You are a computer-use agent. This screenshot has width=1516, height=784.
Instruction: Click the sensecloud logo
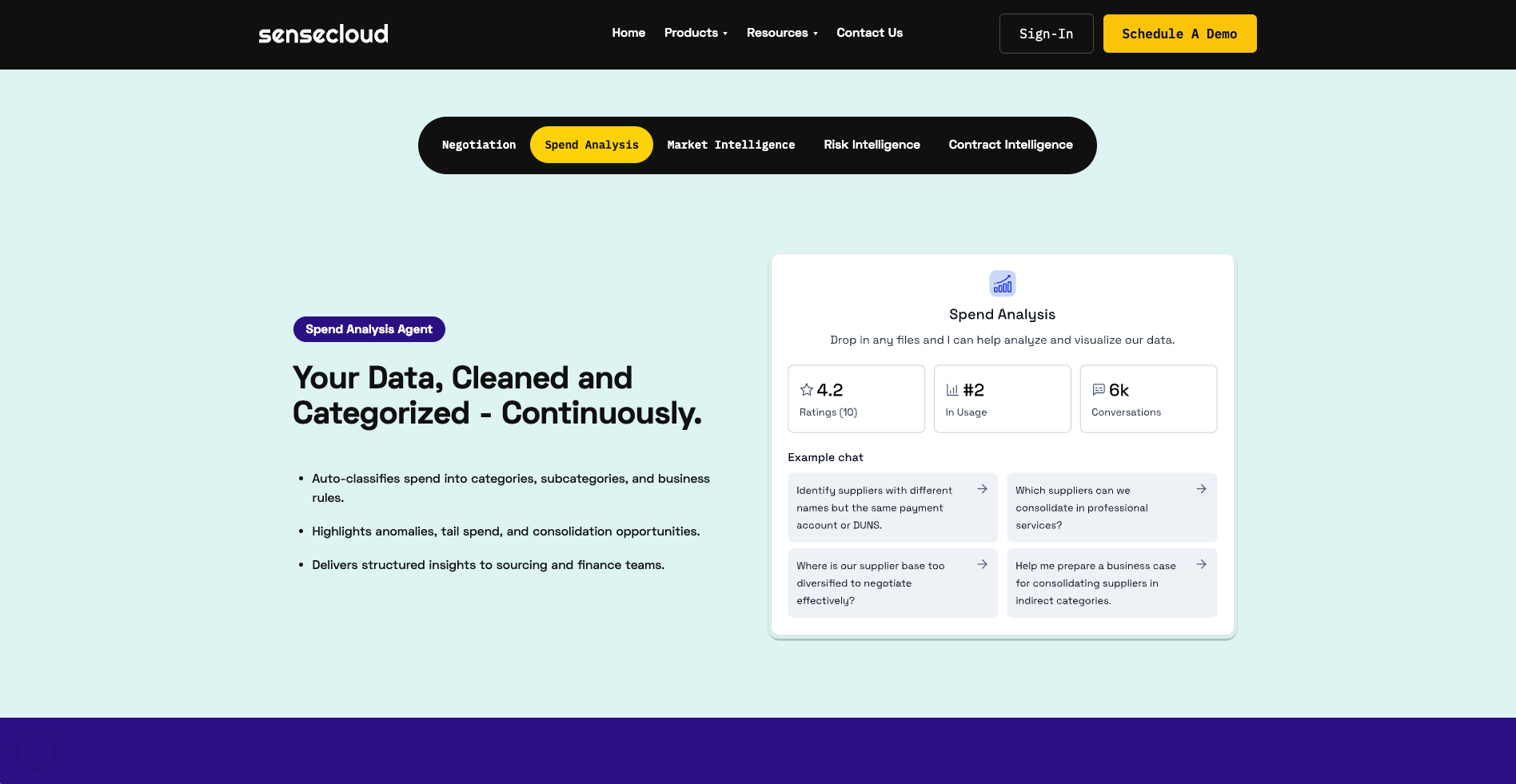(322, 33)
